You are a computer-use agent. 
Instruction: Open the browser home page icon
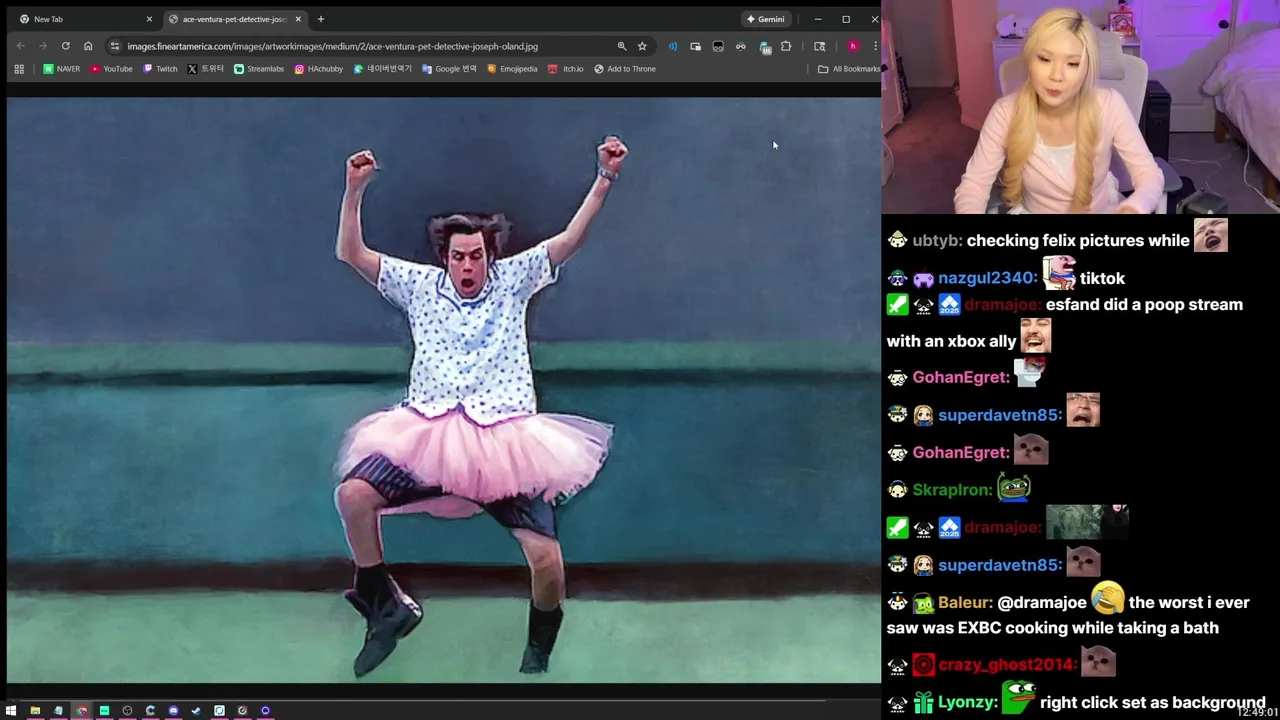click(x=88, y=46)
